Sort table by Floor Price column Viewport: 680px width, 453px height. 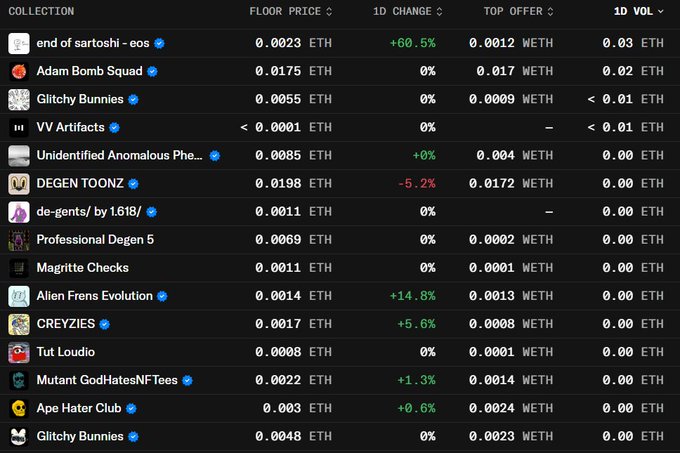[x=291, y=11]
